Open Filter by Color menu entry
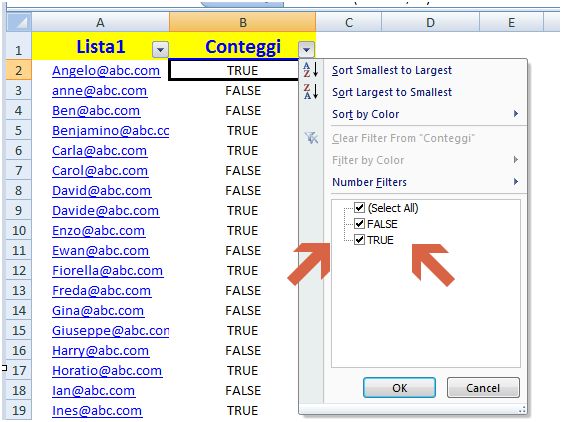The height and width of the screenshot is (422, 562). tap(368, 160)
